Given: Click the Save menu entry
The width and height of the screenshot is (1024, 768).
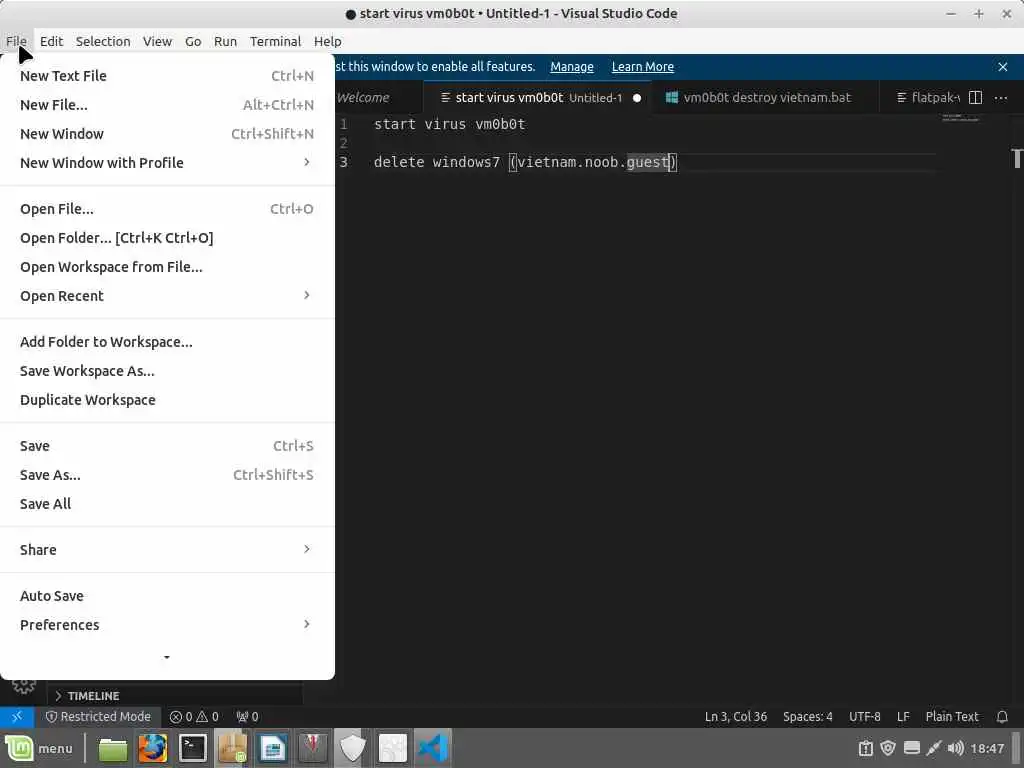Looking at the screenshot, I should click(167, 446).
